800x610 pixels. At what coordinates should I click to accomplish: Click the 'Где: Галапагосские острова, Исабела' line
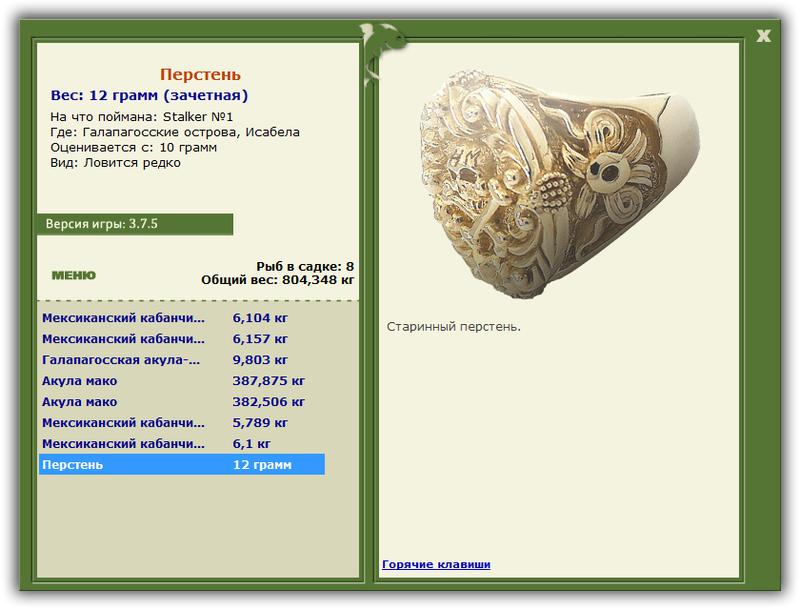(174, 132)
